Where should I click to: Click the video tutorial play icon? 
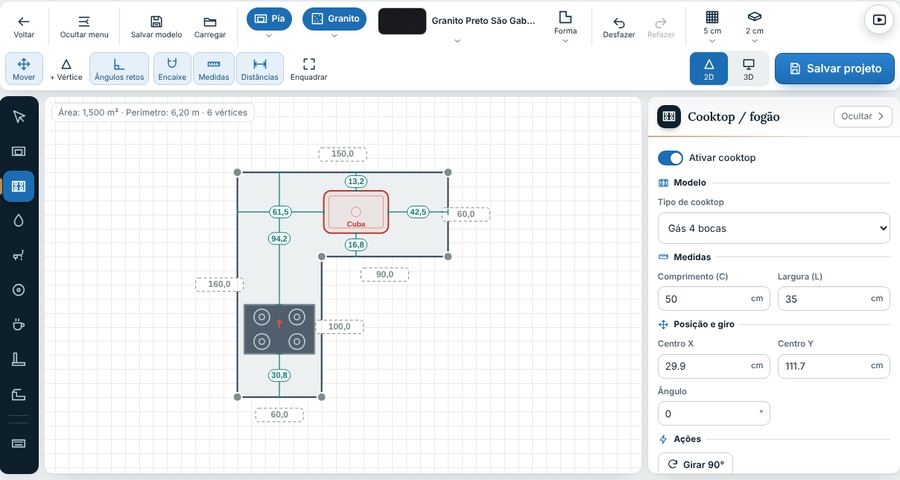coord(879,20)
